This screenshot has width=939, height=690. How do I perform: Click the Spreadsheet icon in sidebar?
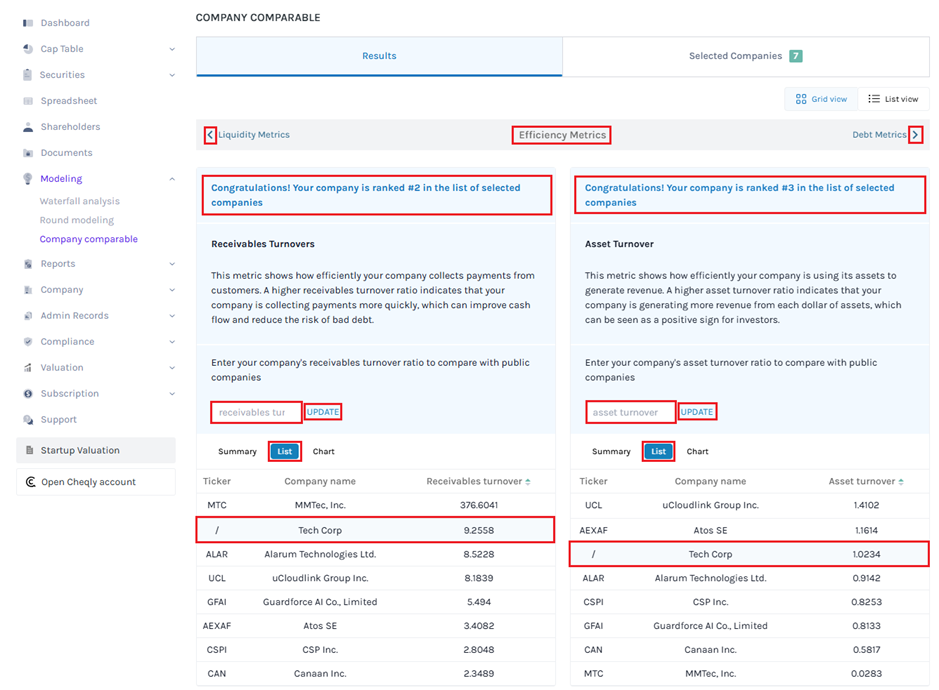tap(27, 101)
